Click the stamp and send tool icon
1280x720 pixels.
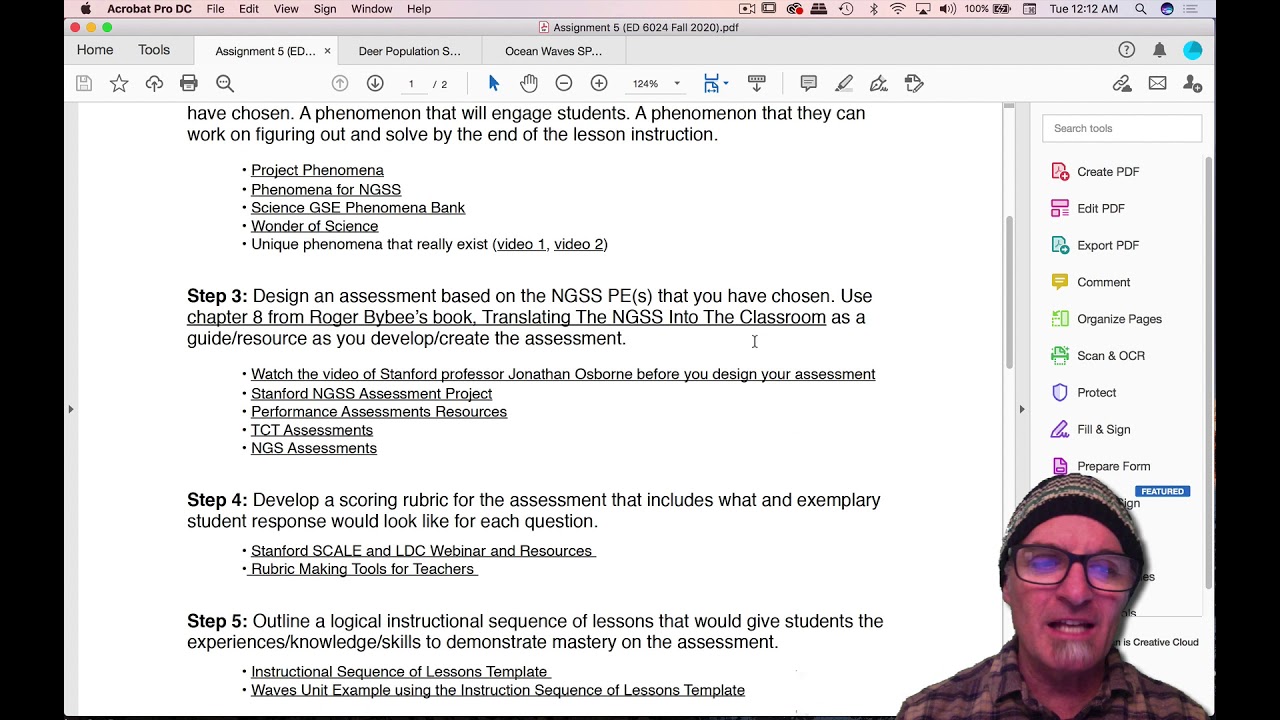click(x=914, y=84)
